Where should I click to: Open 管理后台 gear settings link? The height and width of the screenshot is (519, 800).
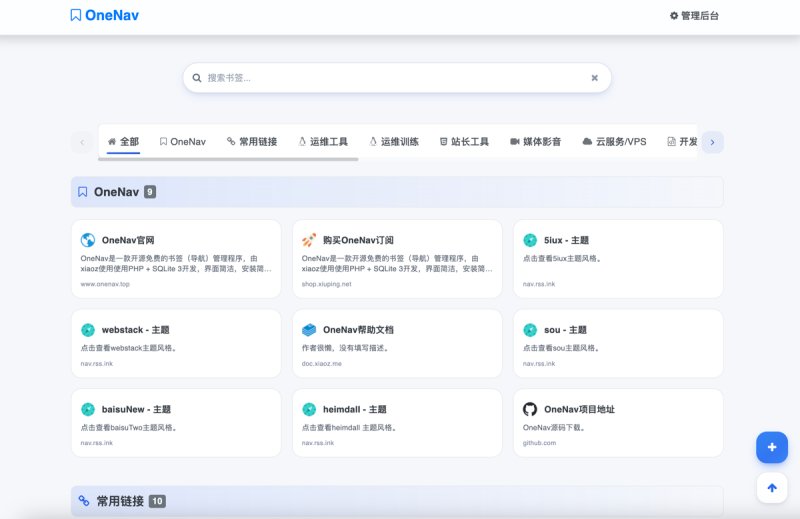click(694, 16)
